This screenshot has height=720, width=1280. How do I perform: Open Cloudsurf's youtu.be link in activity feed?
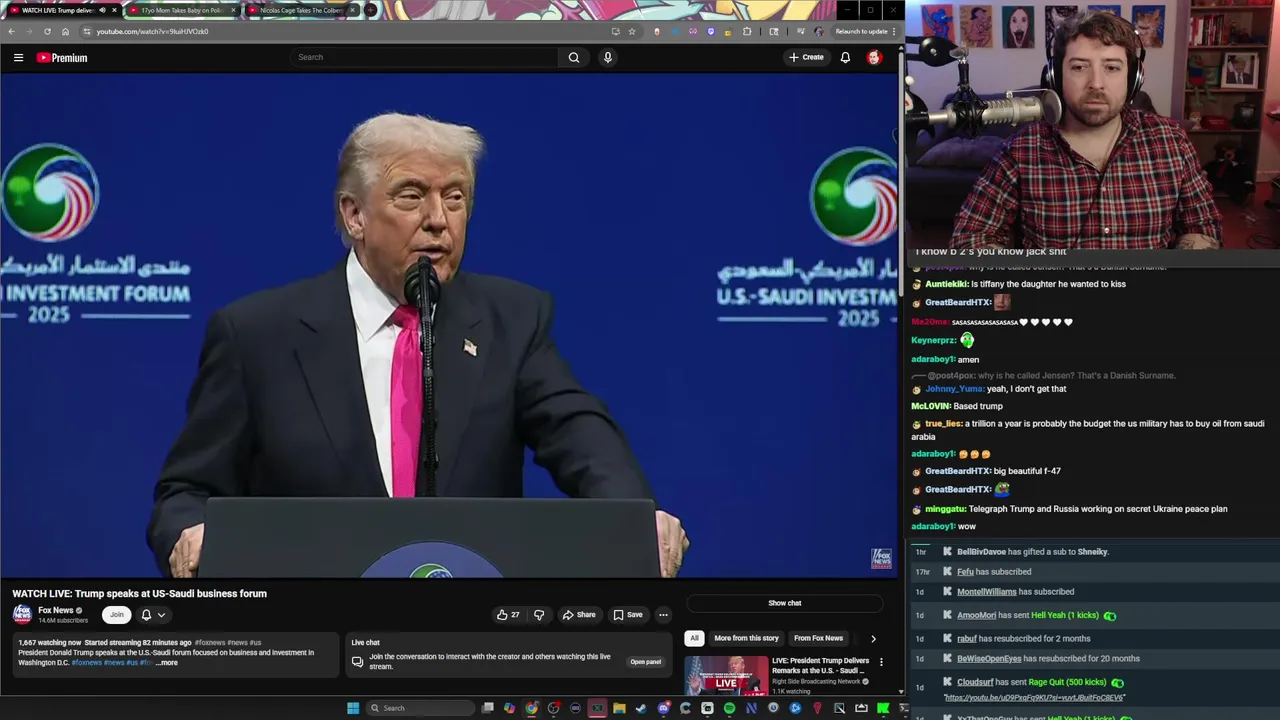[1034, 698]
